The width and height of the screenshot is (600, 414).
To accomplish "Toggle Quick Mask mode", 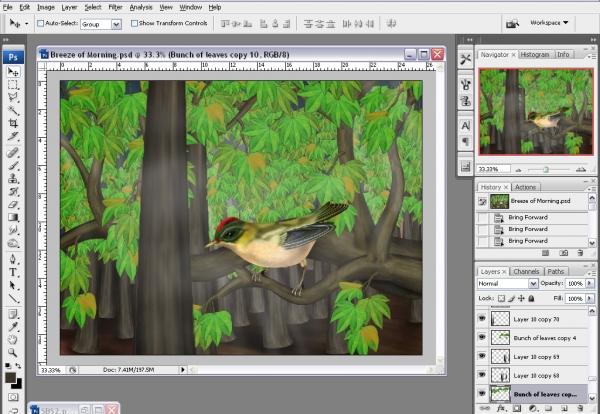I will (13, 397).
